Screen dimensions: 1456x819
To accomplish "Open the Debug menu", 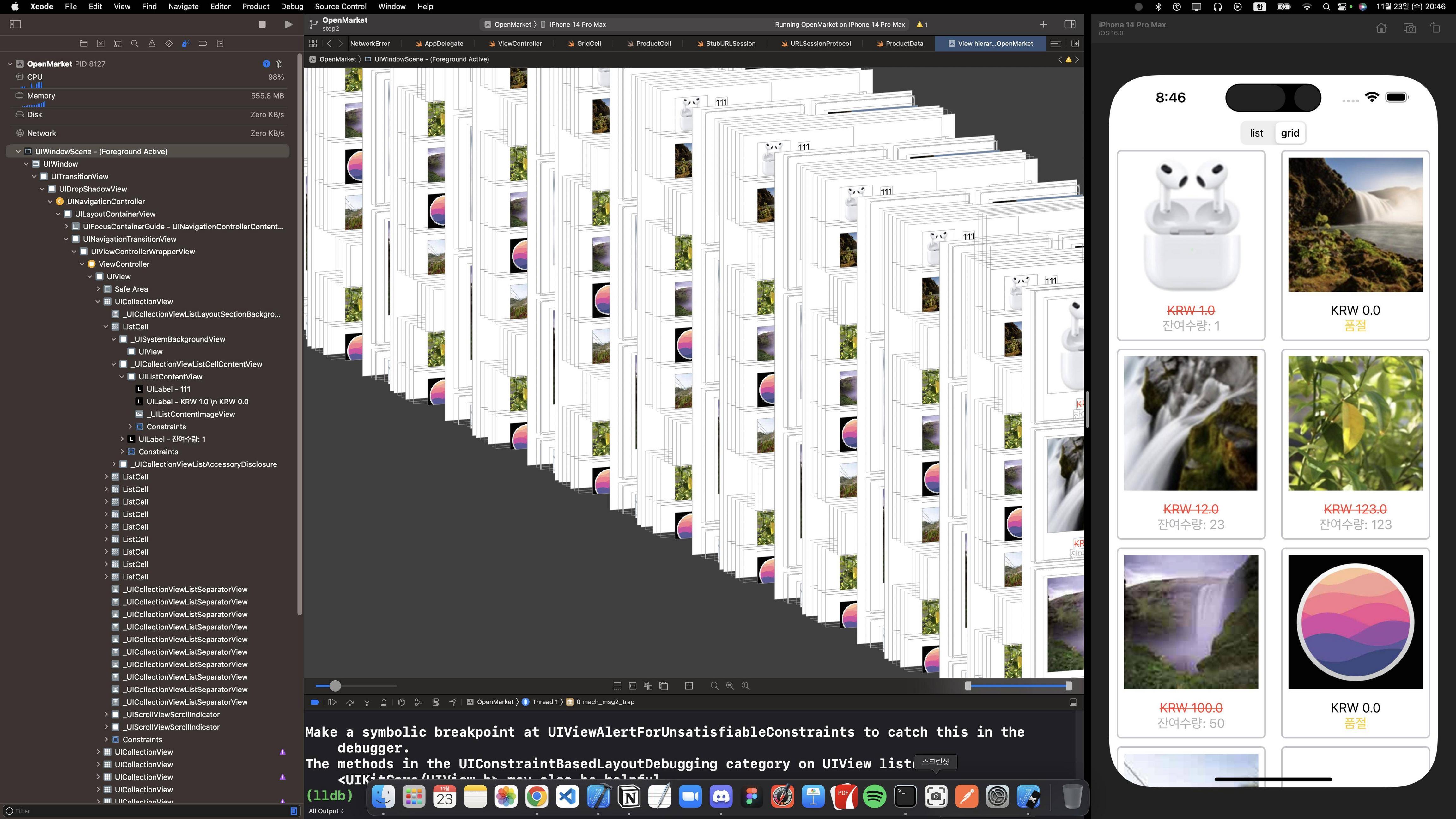I will (x=292, y=6).
